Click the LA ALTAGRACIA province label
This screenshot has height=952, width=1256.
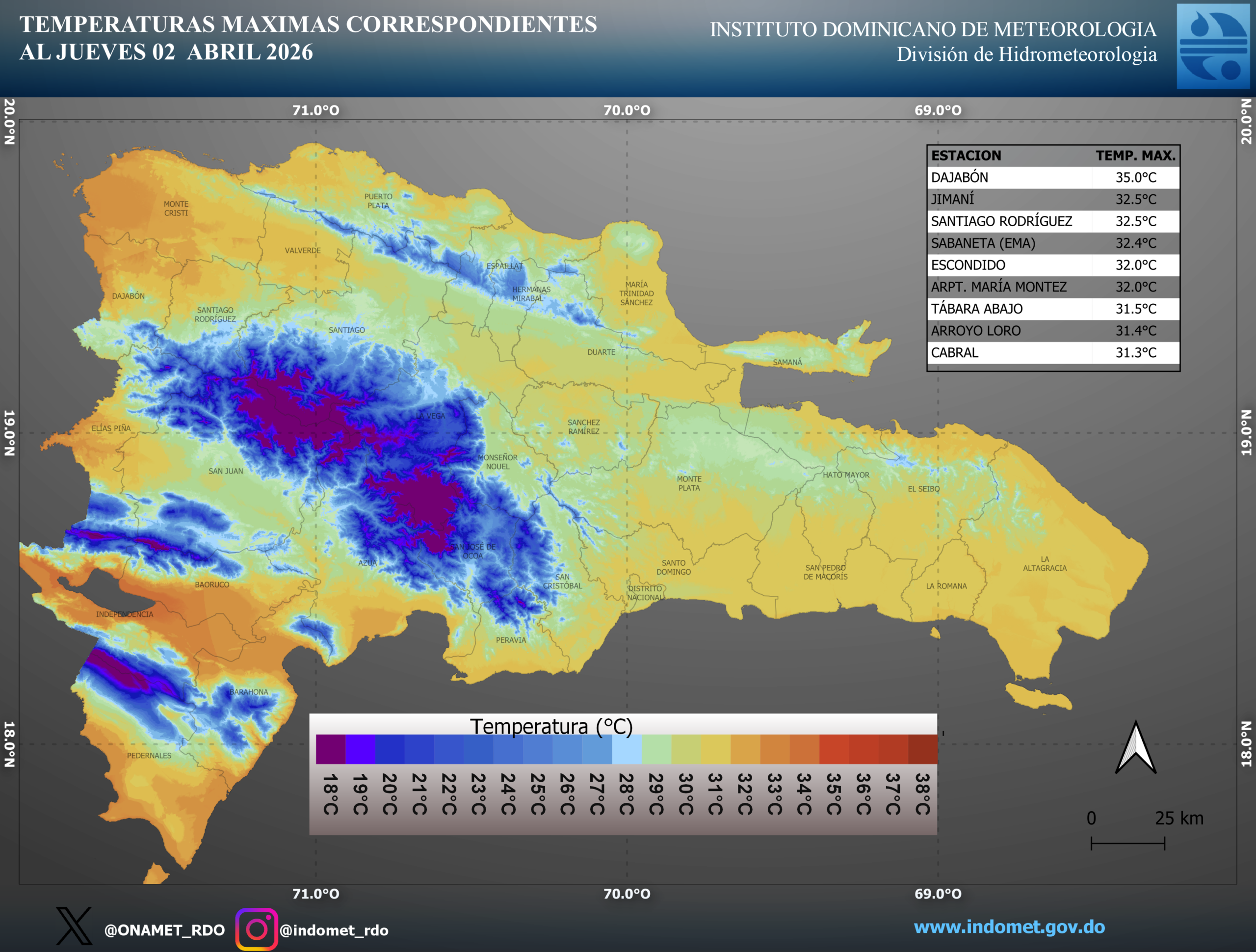1045,563
